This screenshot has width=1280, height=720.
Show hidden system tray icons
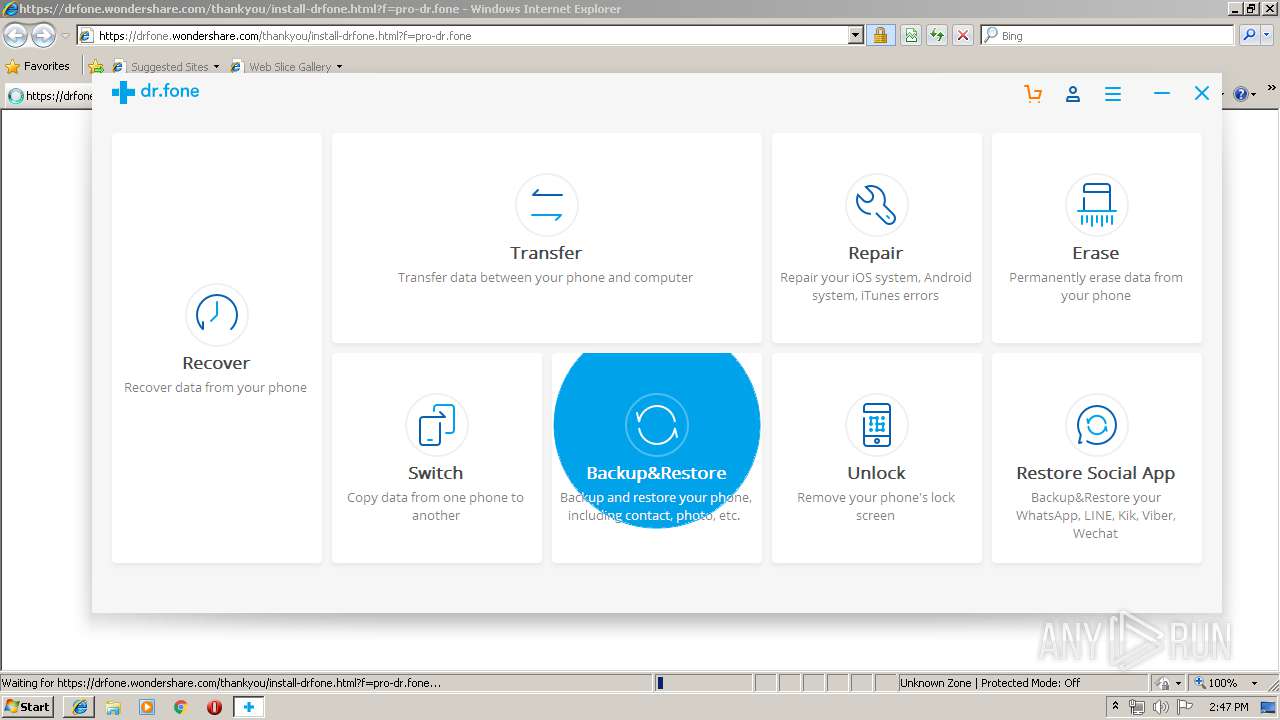pyautogui.click(x=1115, y=707)
